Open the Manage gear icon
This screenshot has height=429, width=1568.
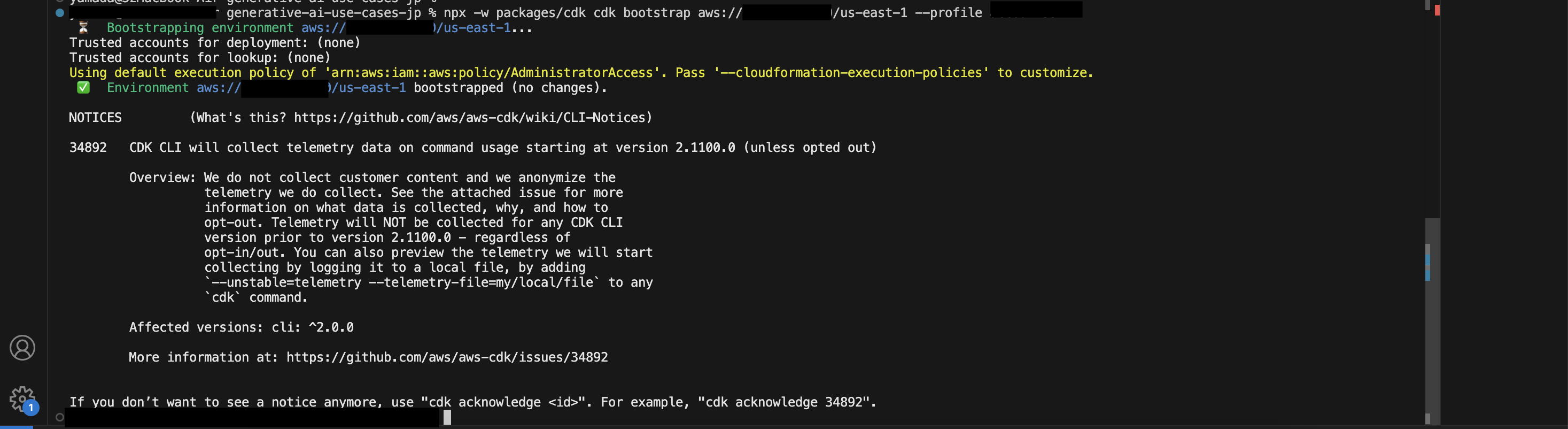coord(22,400)
